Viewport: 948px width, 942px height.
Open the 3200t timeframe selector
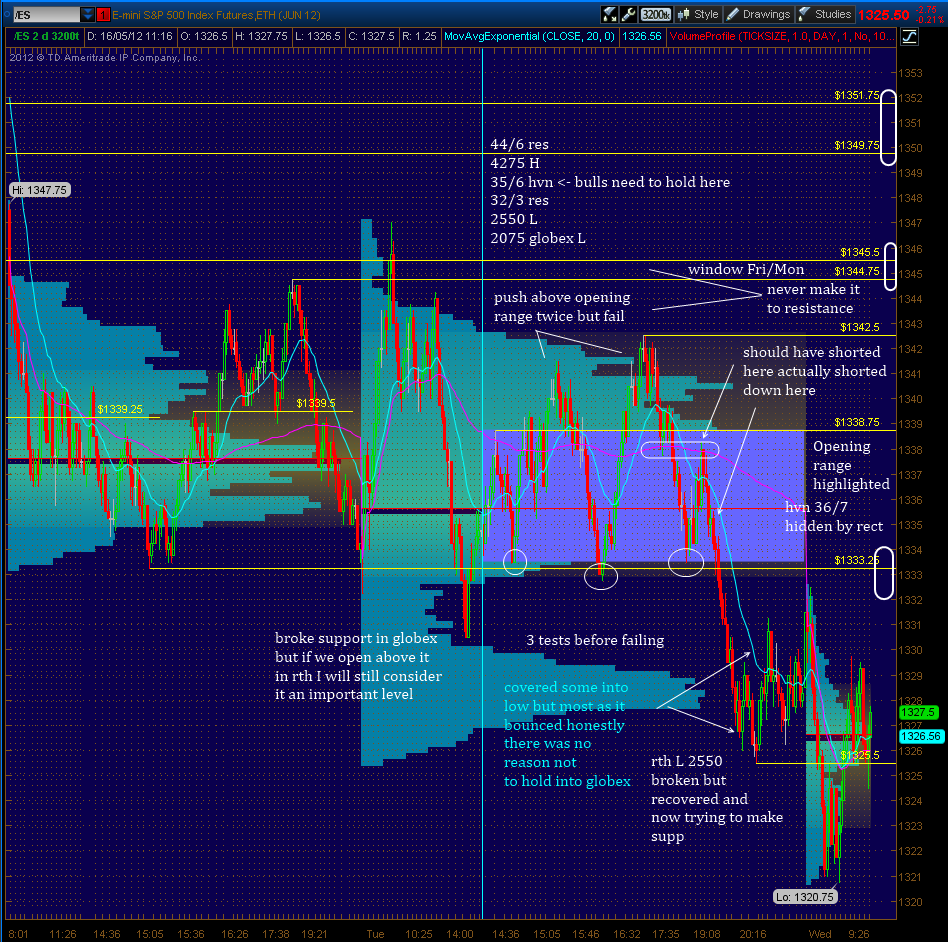(x=655, y=15)
